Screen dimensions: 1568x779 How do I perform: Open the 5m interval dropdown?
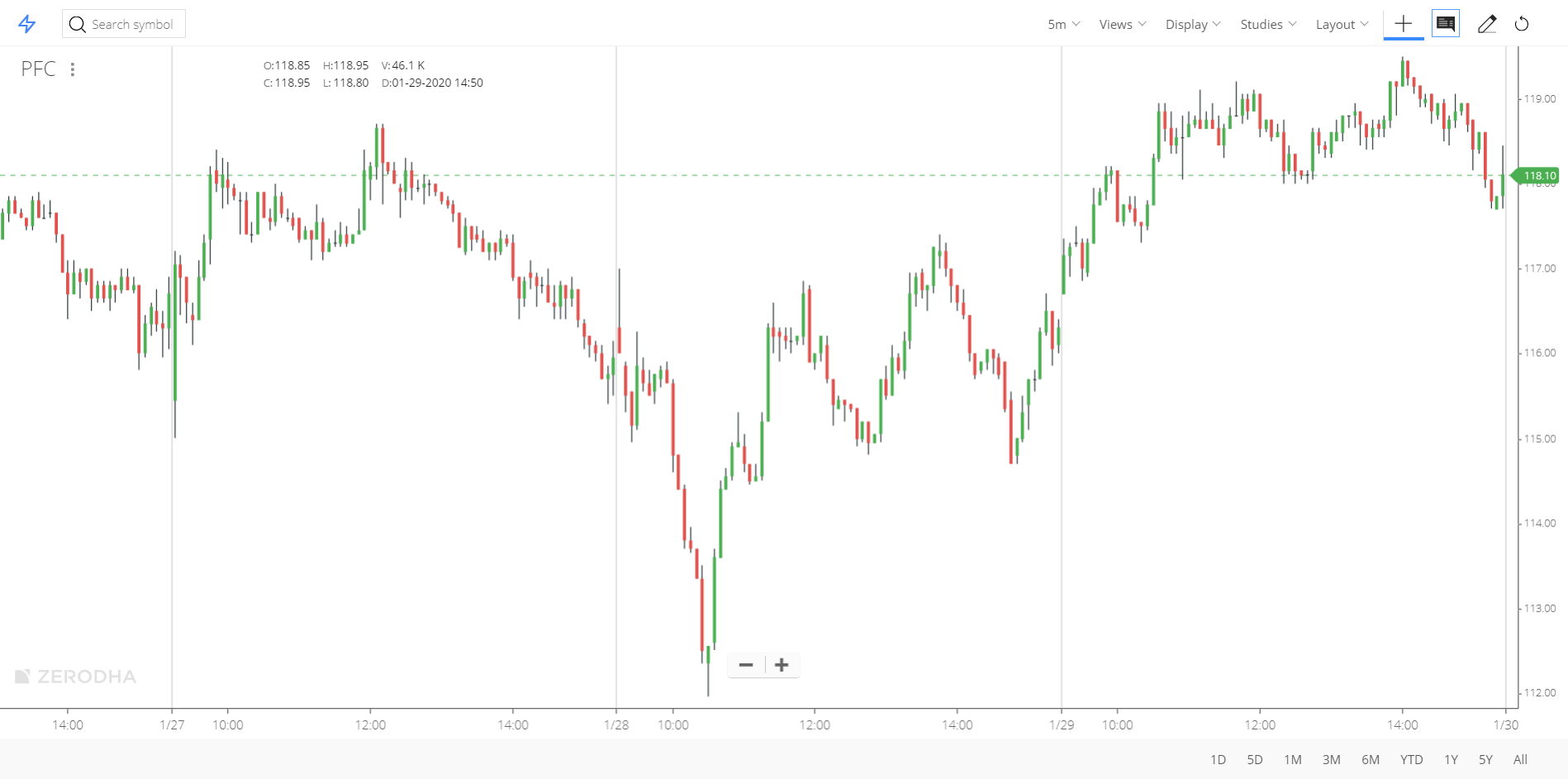click(1062, 24)
